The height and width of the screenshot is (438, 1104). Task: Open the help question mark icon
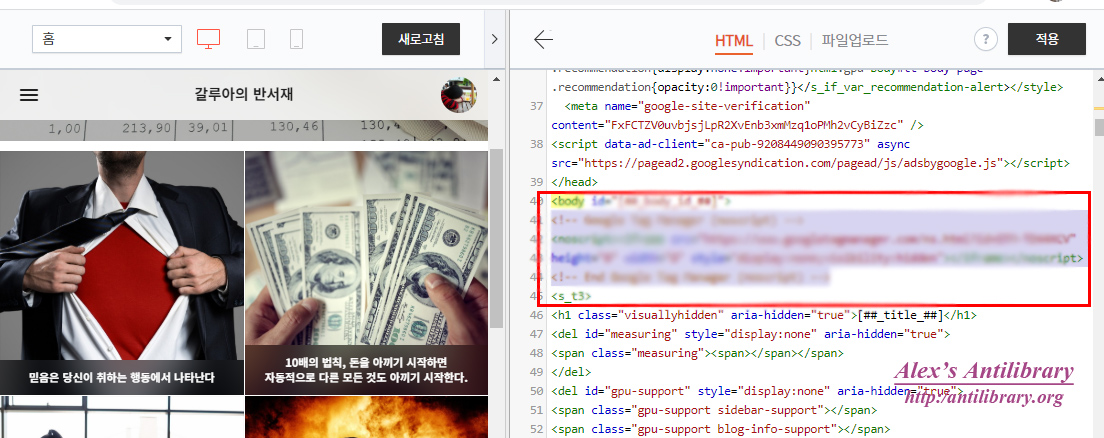coord(986,39)
